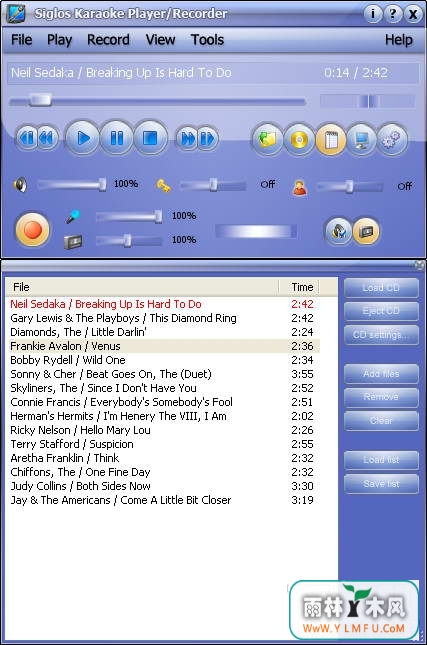Image resolution: width=427 pixels, height=645 pixels.
Task: Select Connie Francis / Everybody's Somebody's Fool
Action: (163, 402)
